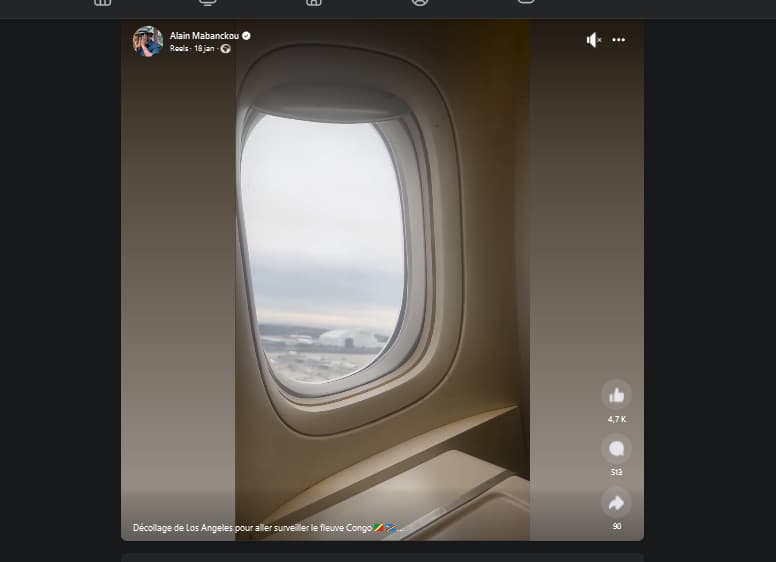
Task: Expand the caption with the trailing ellipsis
Action: coord(400,528)
